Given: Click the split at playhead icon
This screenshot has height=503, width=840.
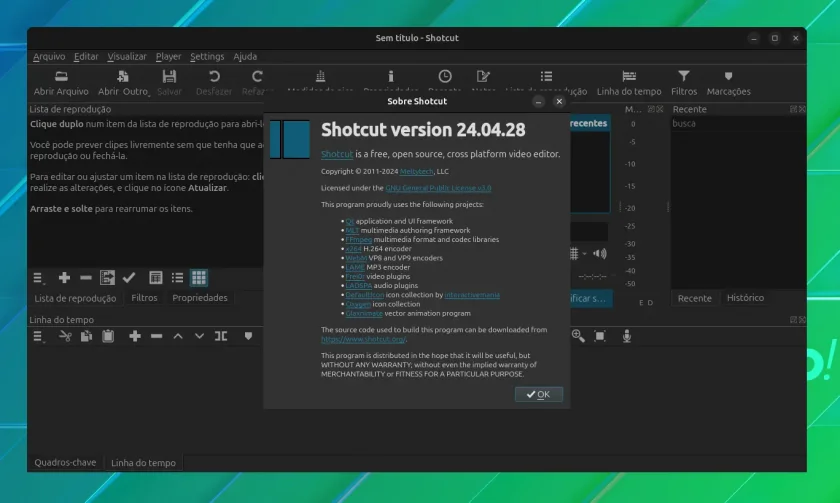Looking at the screenshot, I should point(221,336).
